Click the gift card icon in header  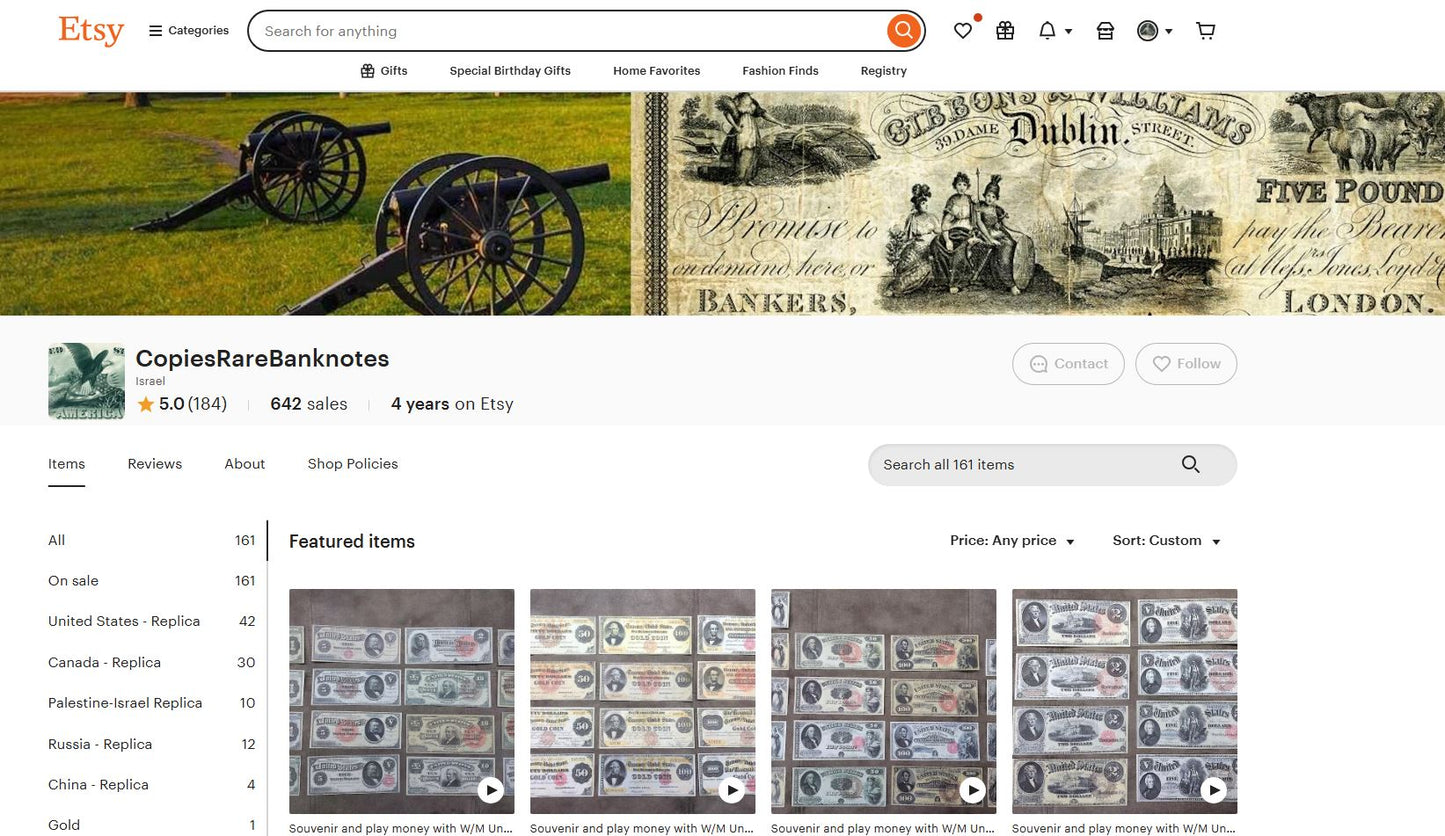click(1004, 31)
